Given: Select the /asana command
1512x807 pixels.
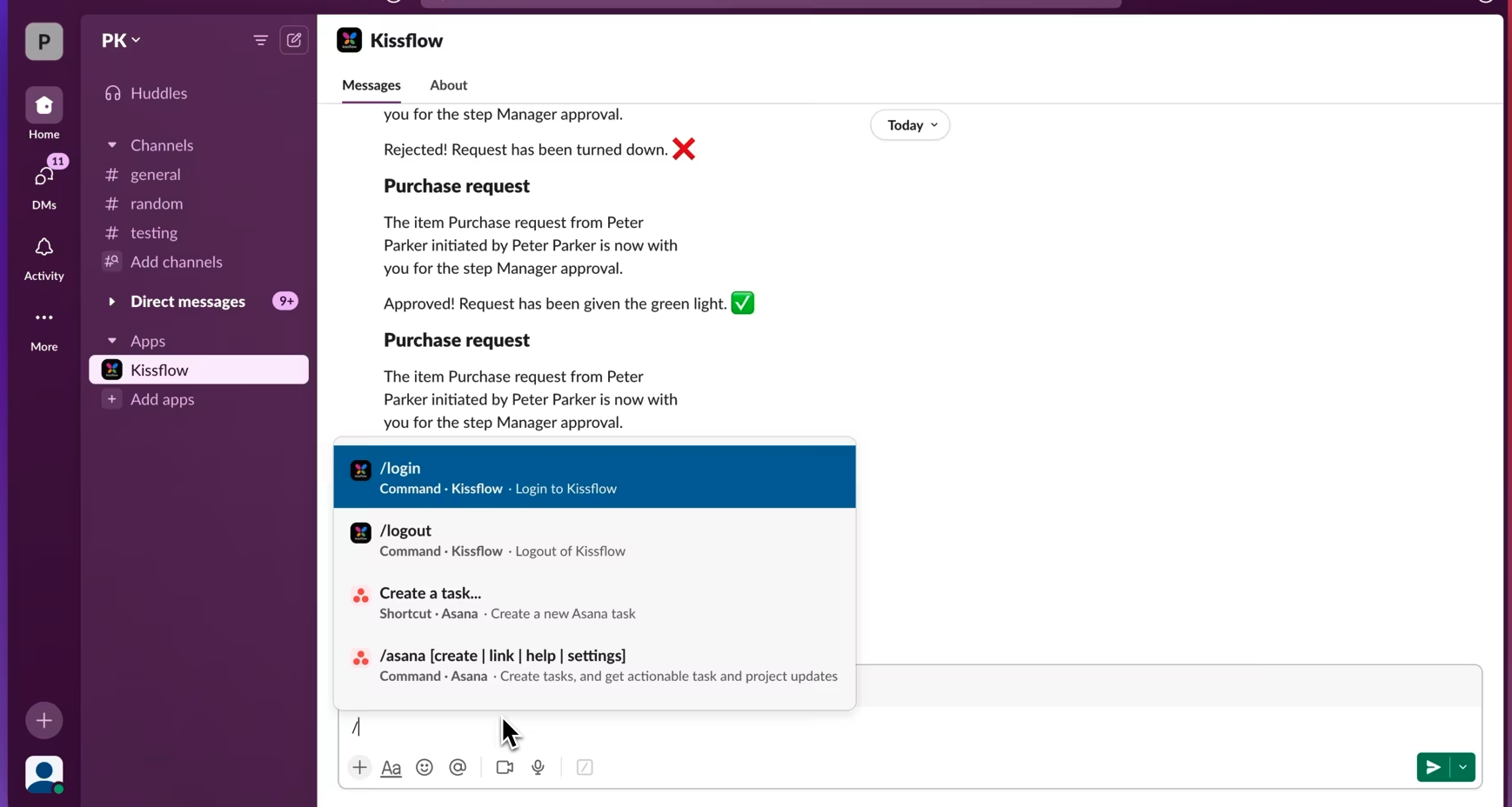Looking at the screenshot, I should [x=595, y=665].
